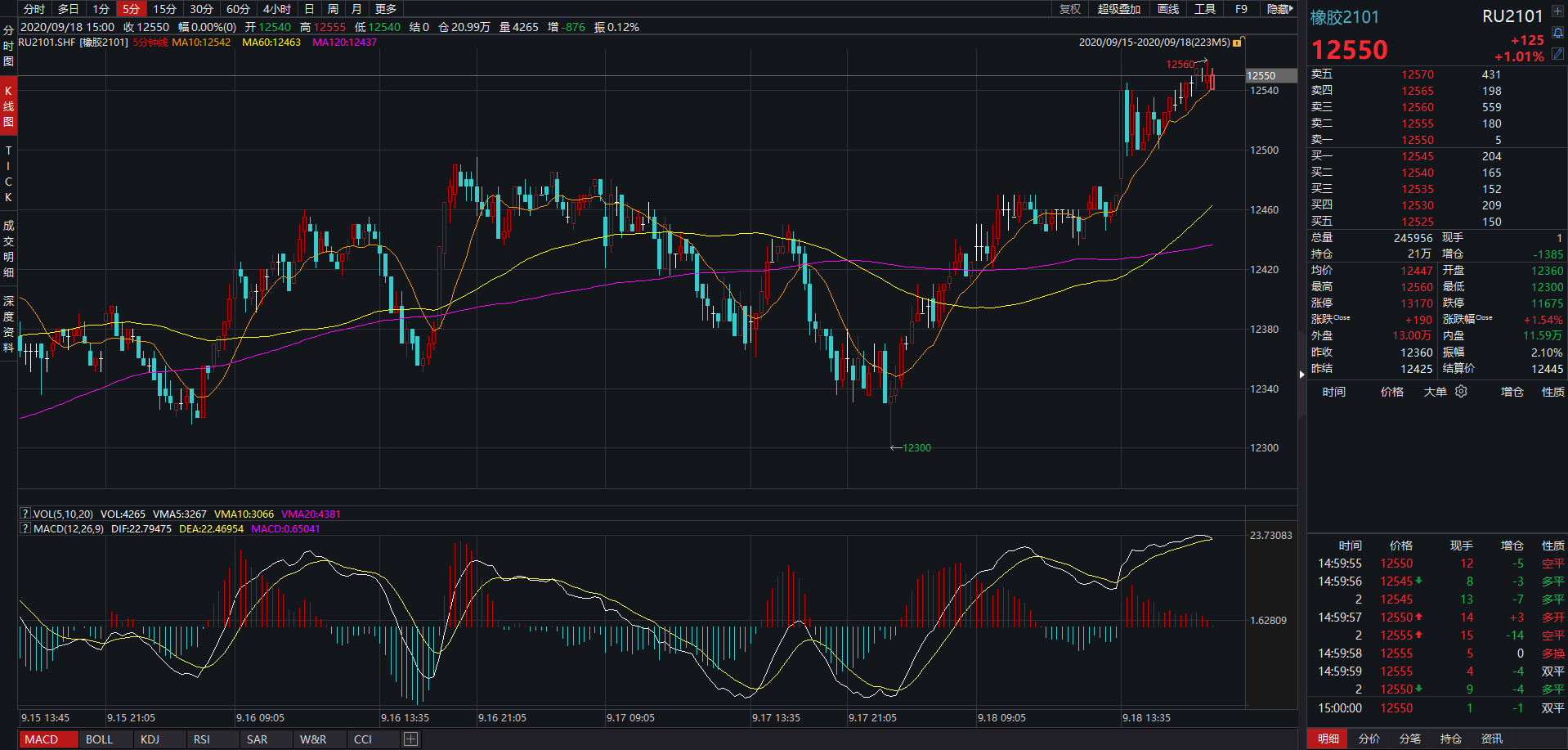Click the MA60:12463 legend label
The height and width of the screenshot is (750, 1568).
pos(271,42)
